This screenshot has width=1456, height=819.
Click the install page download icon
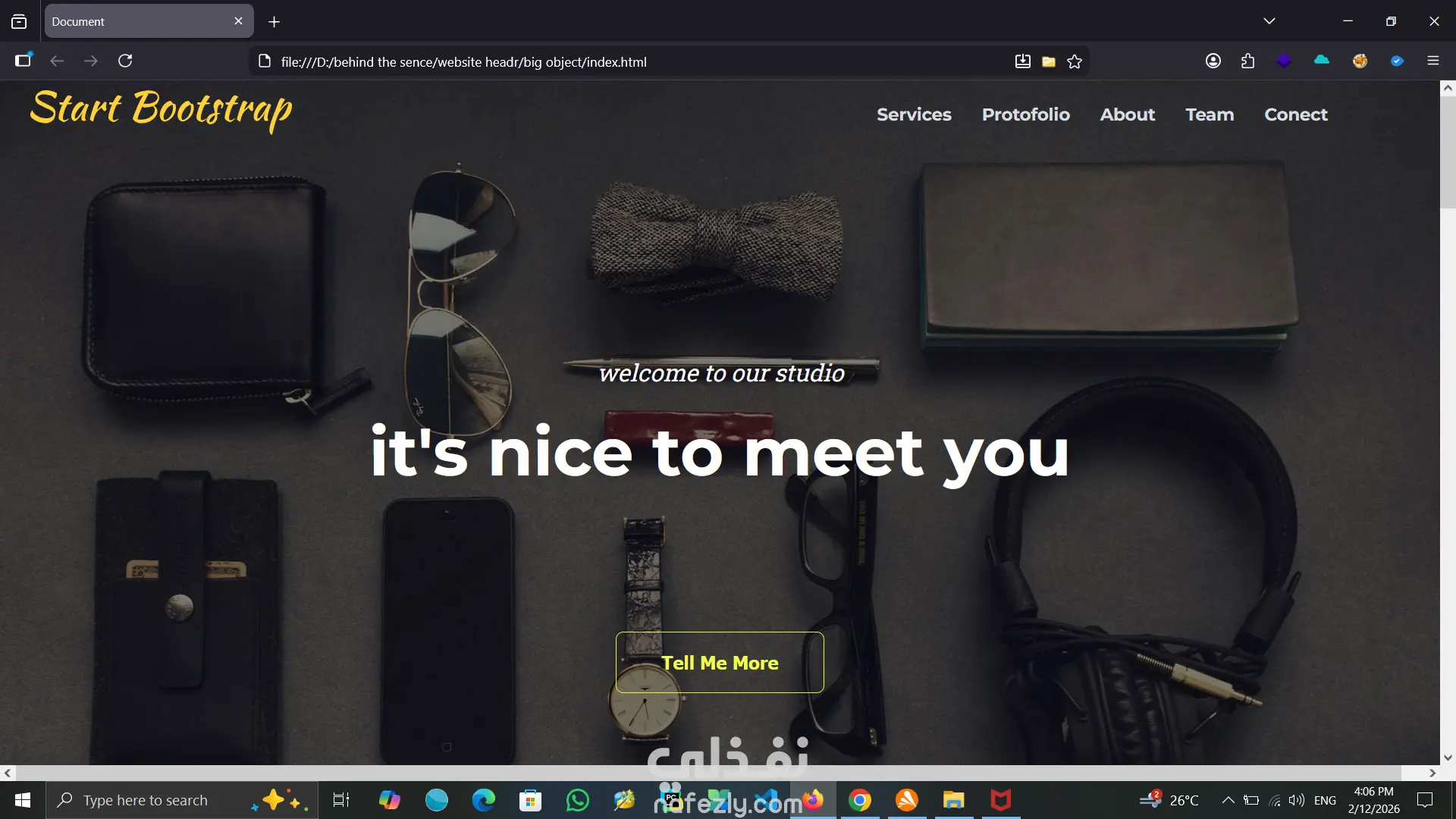1022,62
